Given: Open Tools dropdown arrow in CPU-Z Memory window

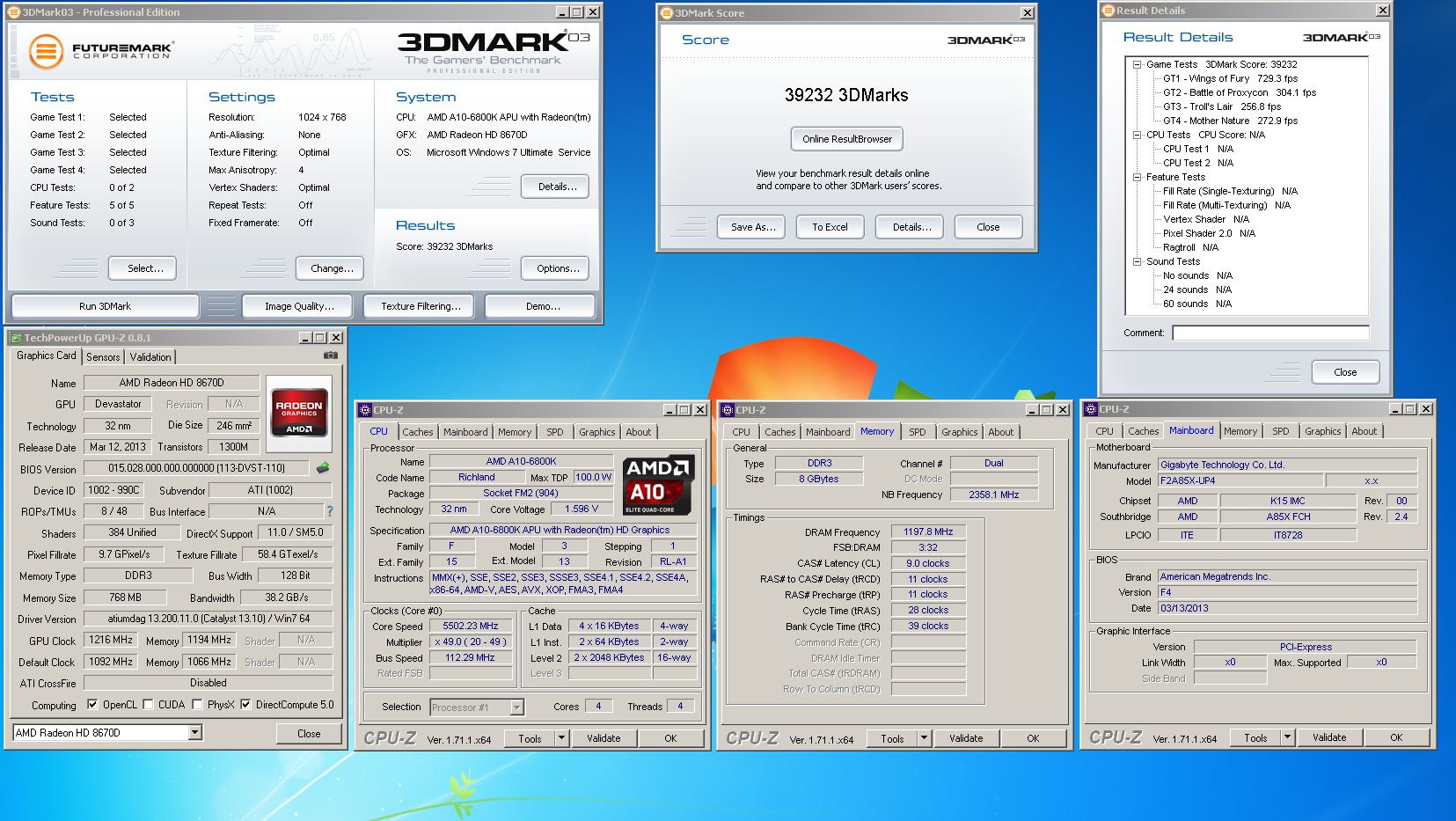Looking at the screenshot, I should [x=924, y=738].
